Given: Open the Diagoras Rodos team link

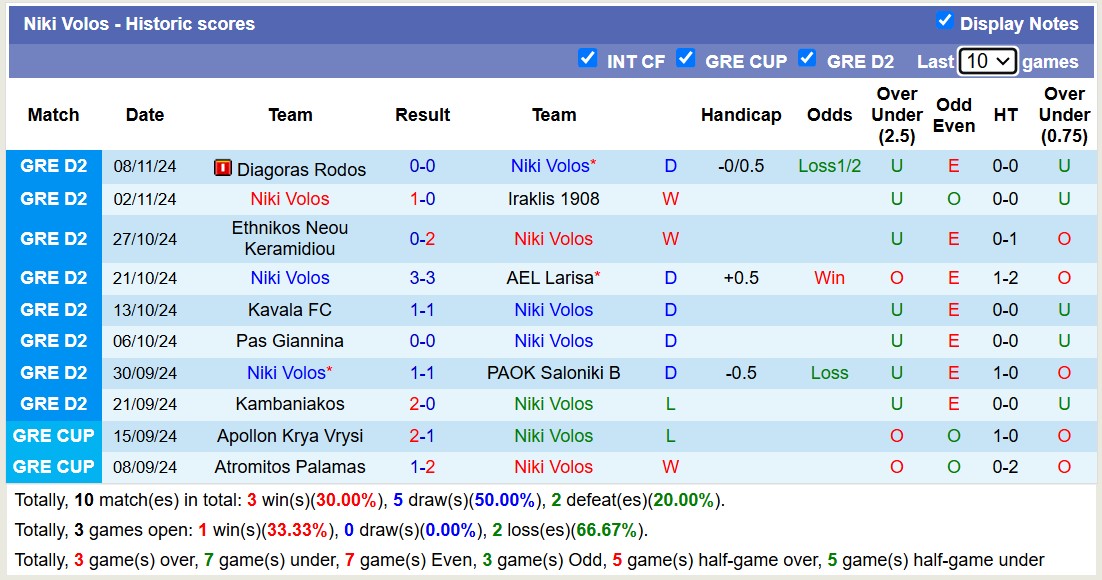Looking at the screenshot, I should (301, 169).
